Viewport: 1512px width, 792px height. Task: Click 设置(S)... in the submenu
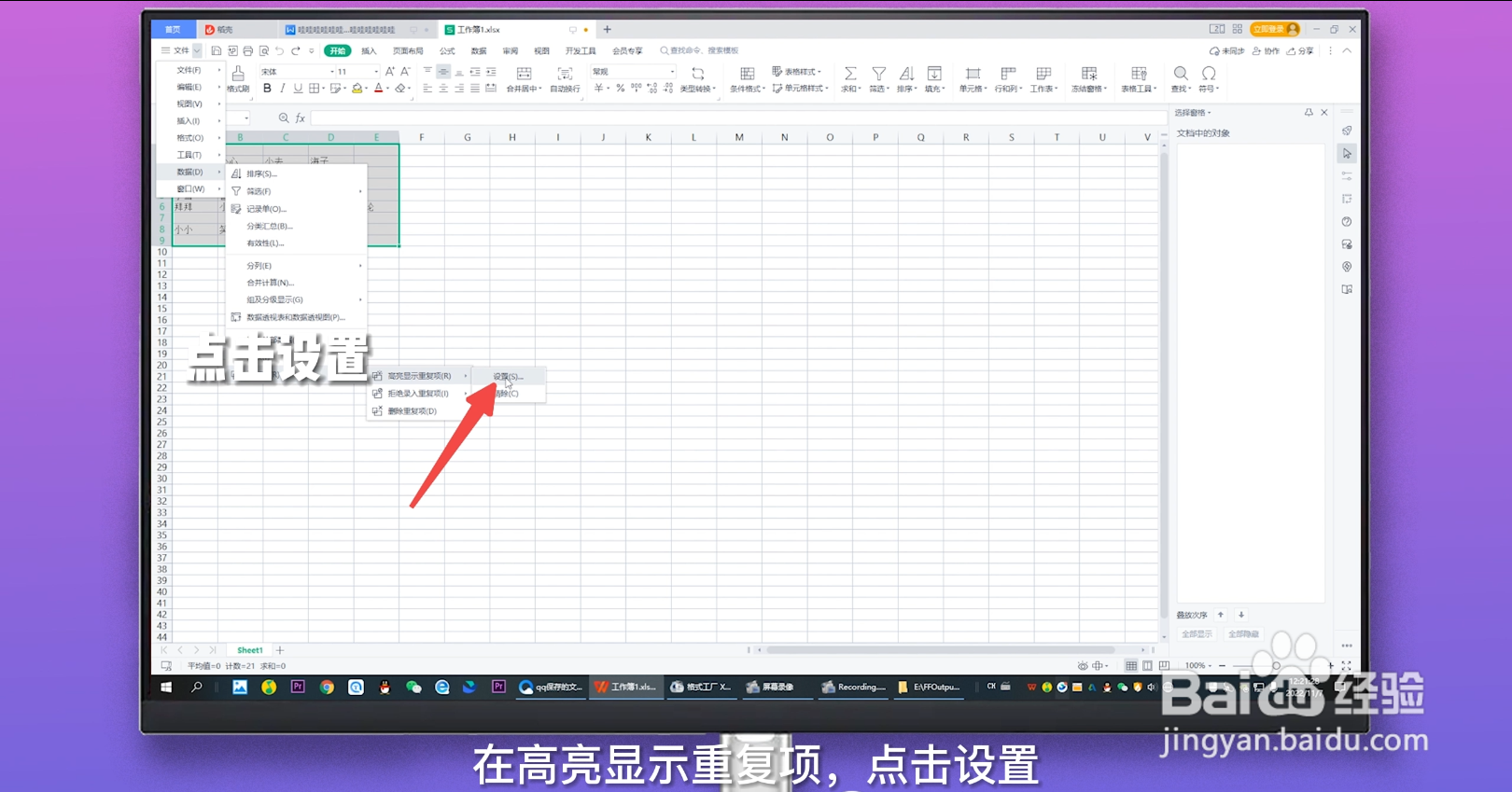509,376
